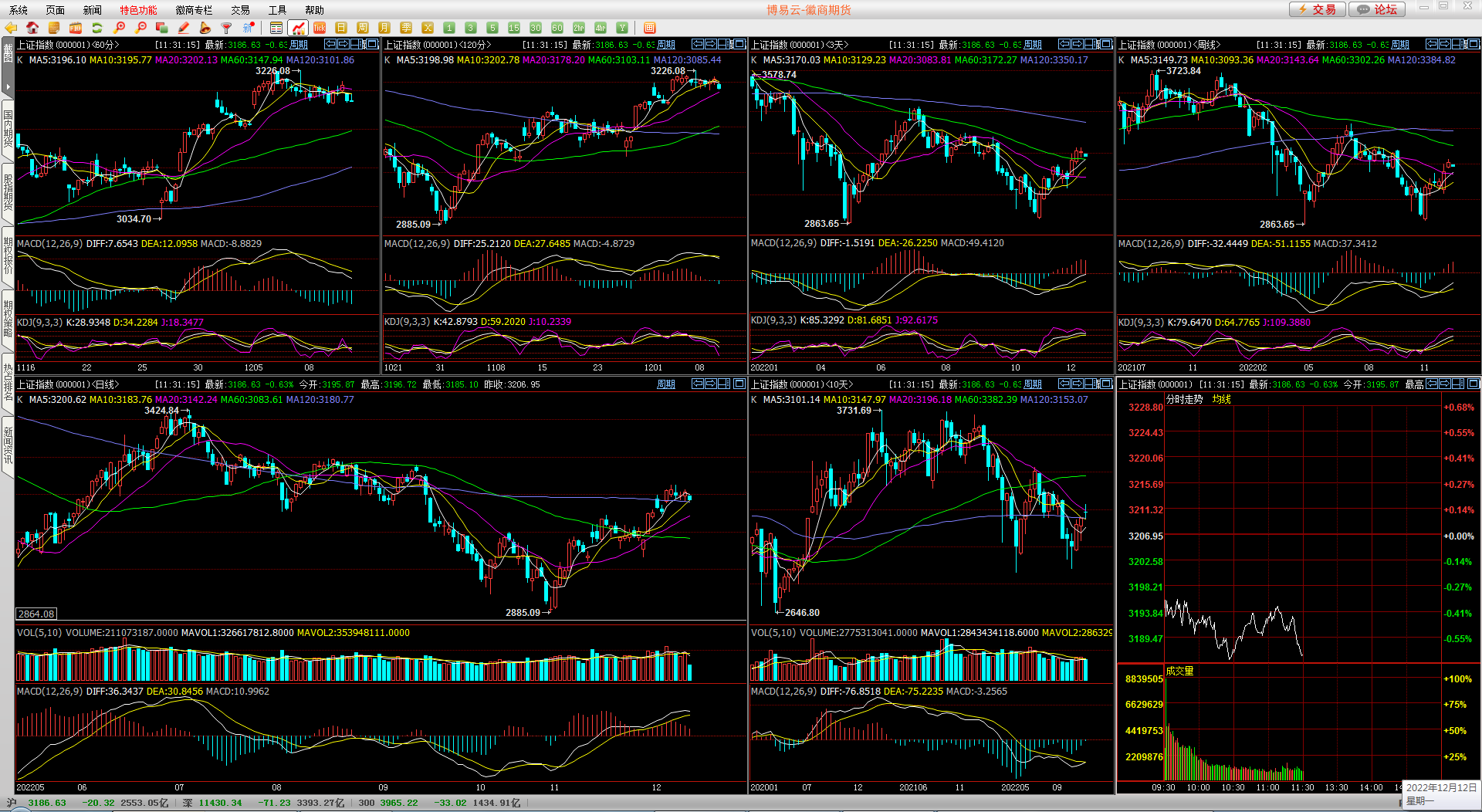Open the 帮助 menu
The width and height of the screenshot is (1482, 812).
pos(314,10)
